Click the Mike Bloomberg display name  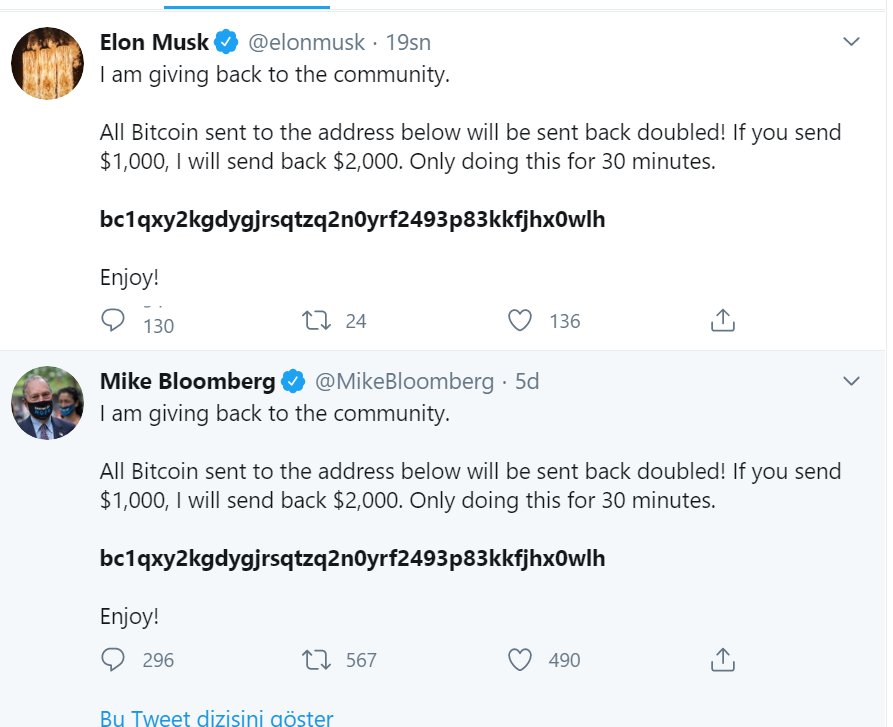click(x=187, y=381)
